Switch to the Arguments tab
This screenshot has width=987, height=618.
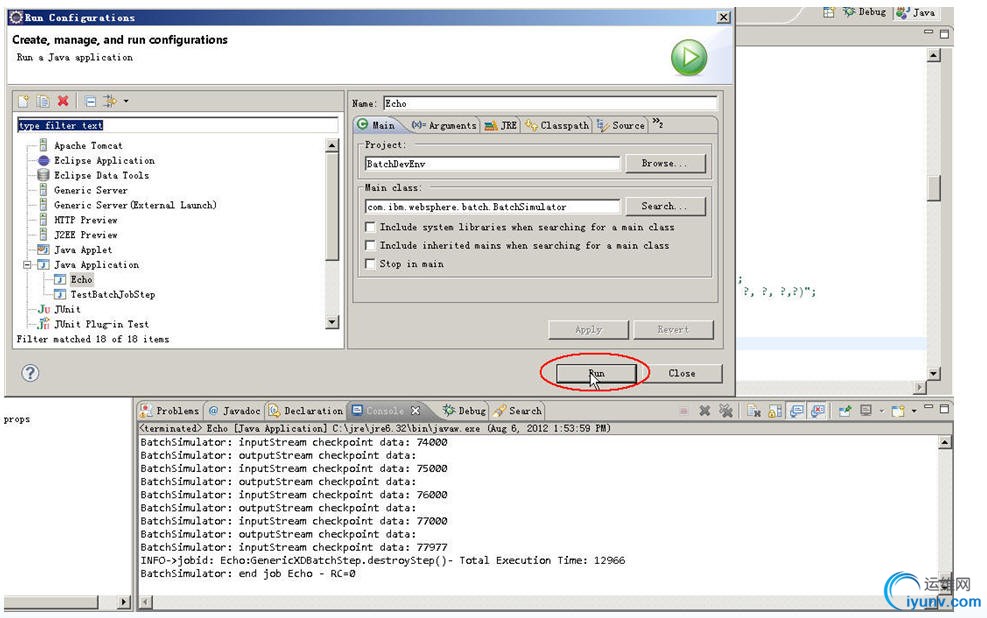(444, 125)
